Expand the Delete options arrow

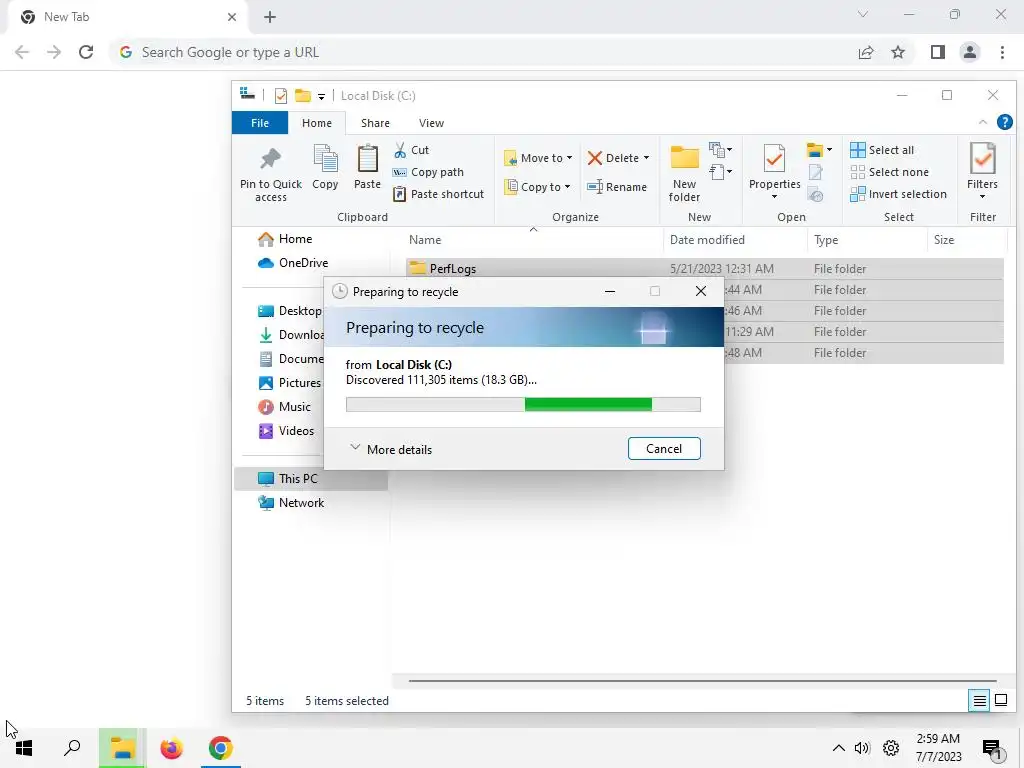pyautogui.click(x=646, y=158)
